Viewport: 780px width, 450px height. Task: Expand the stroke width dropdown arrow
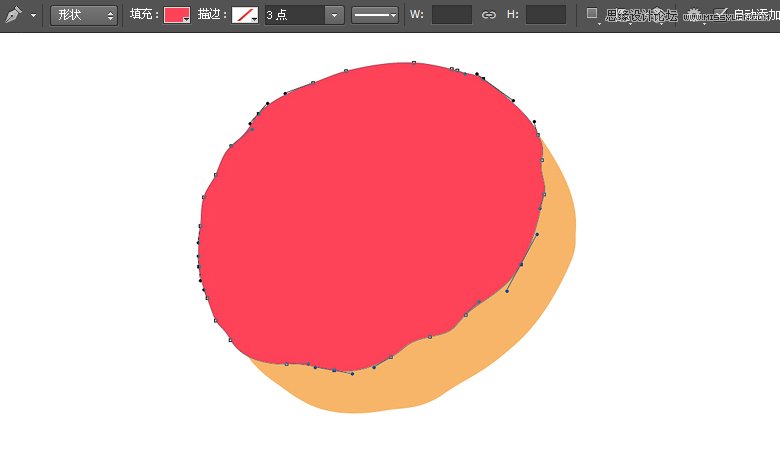coord(334,15)
